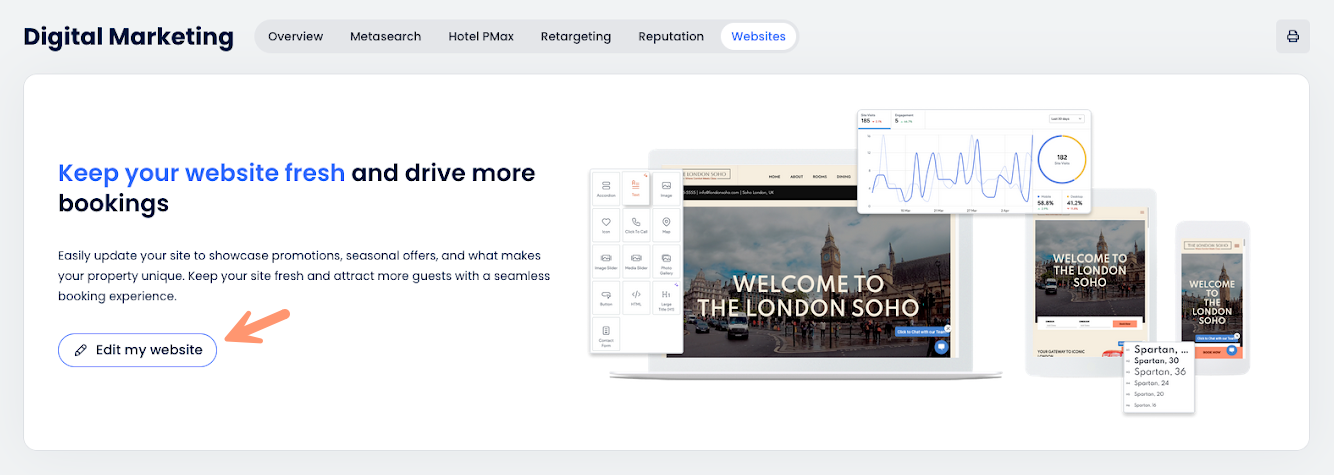The image size is (1334, 475).
Task: Click the 'Keep your website fresh' heading
Action: [201, 173]
